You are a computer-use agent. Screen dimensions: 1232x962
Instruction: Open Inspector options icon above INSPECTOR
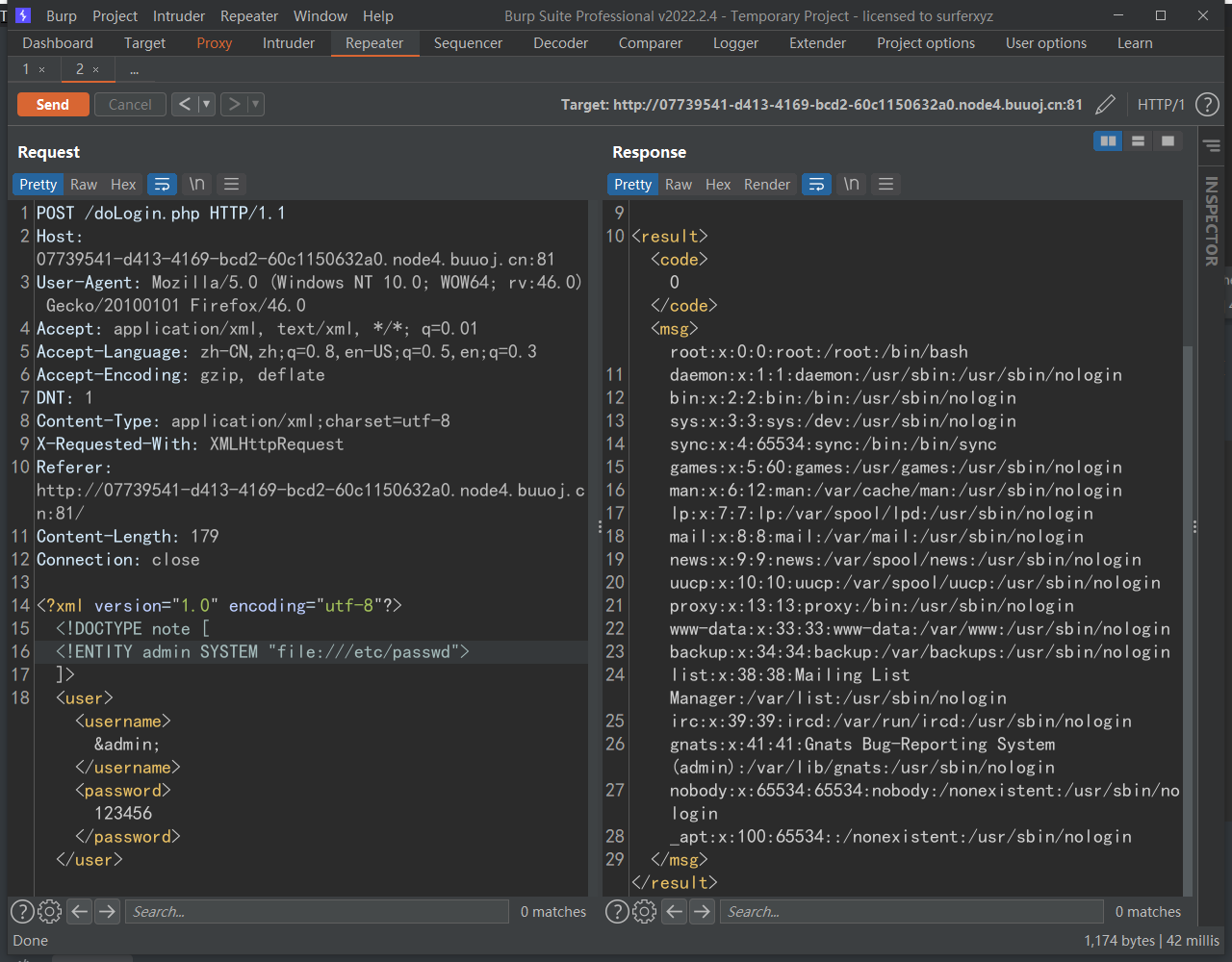1212,147
